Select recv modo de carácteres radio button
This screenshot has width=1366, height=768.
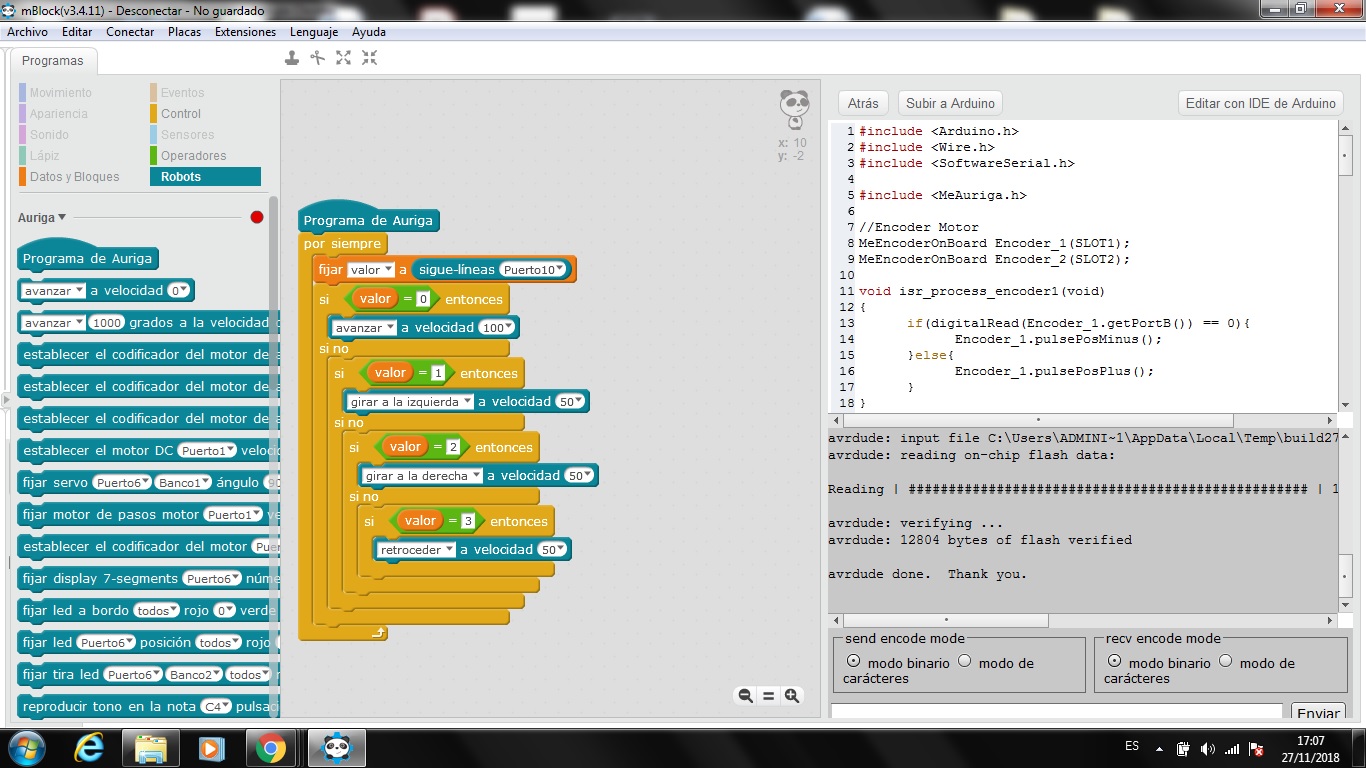1226,661
